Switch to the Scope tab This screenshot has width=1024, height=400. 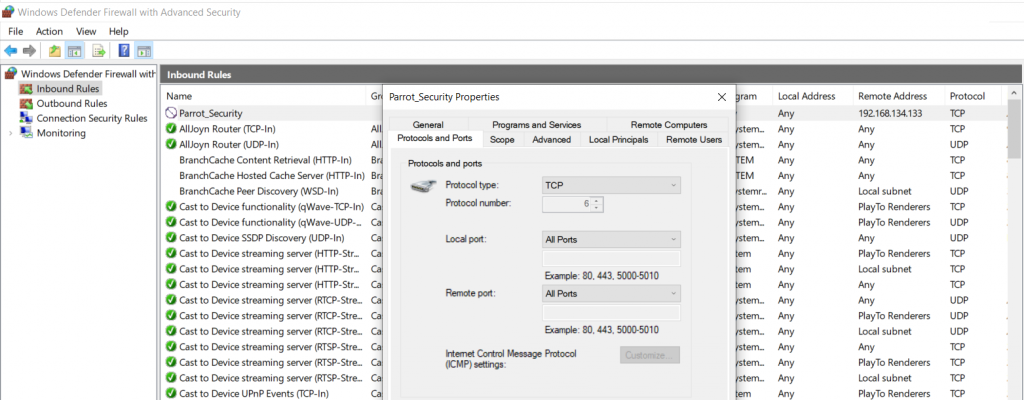502,139
